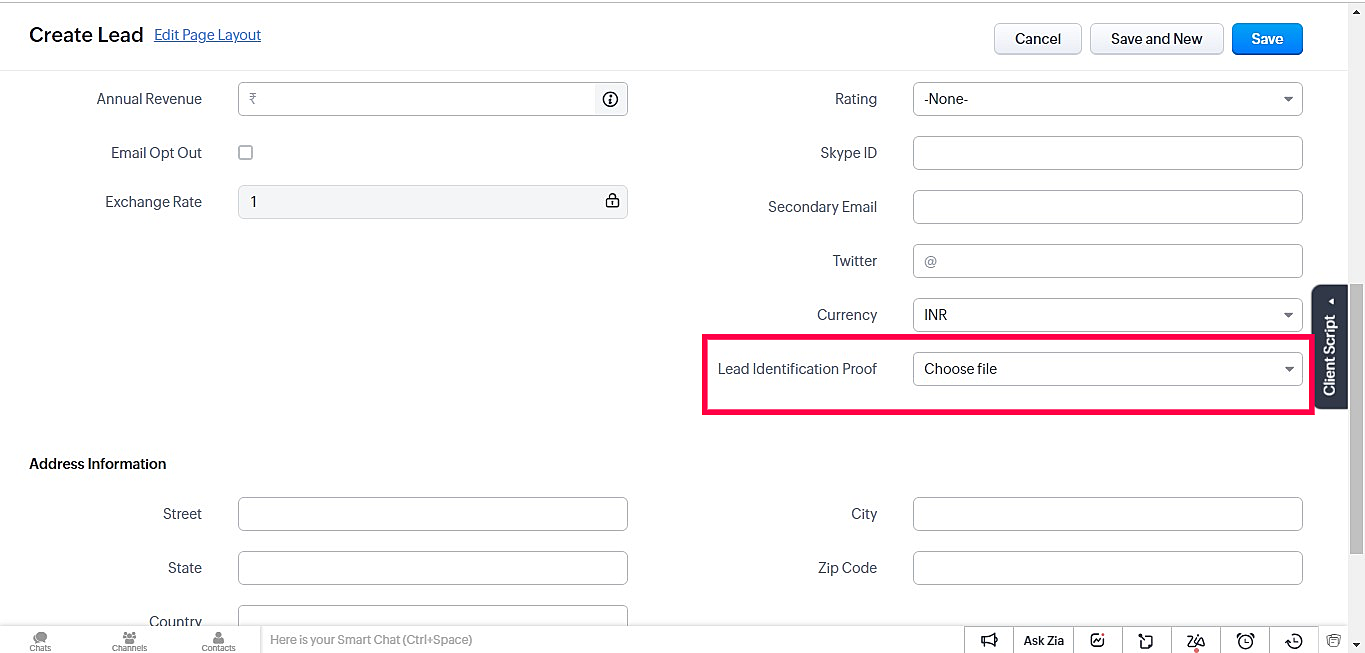Click Ask Zia in the bottom bar
The width and height of the screenshot is (1365, 653).
click(1043, 640)
